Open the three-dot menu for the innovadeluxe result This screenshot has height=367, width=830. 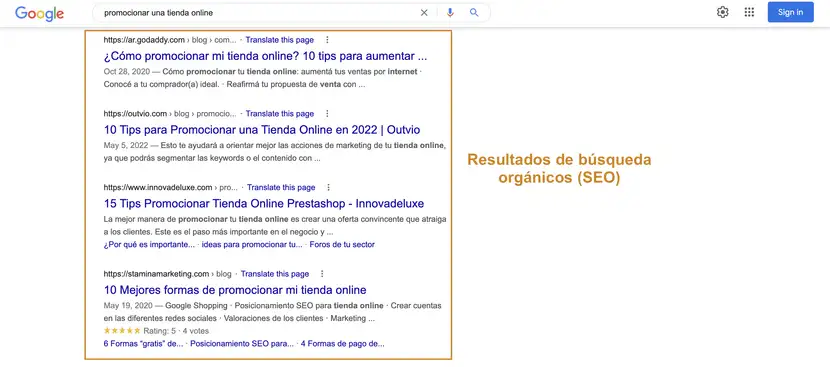[328, 187]
